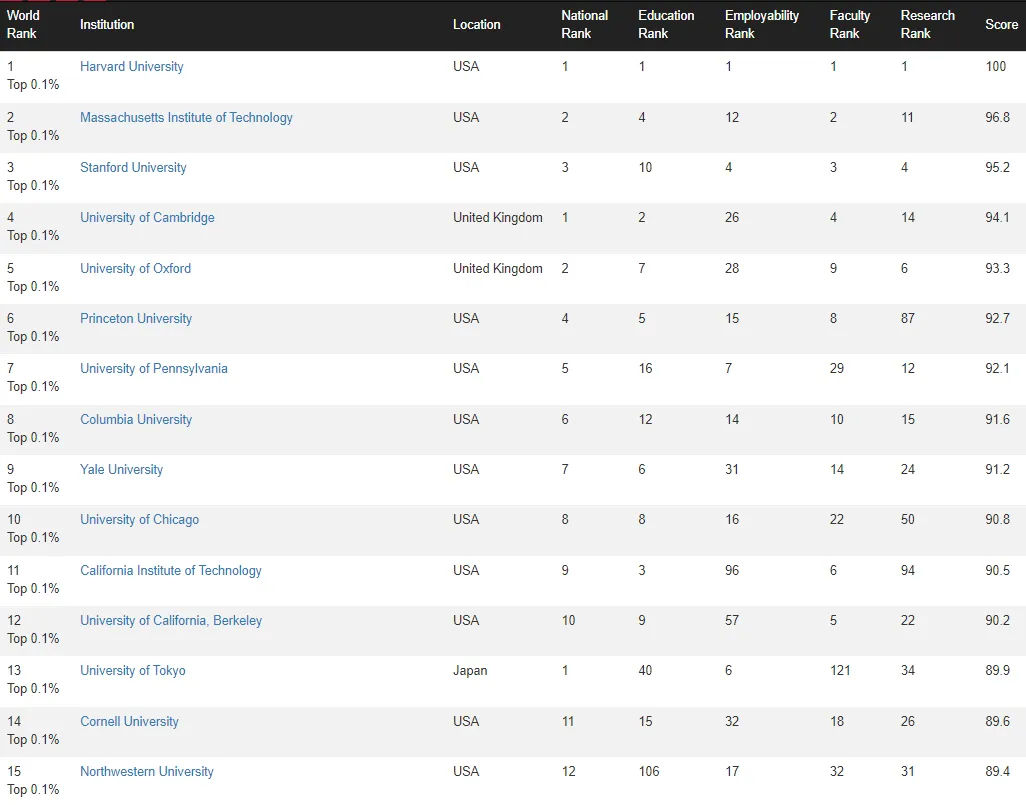This screenshot has width=1026, height=805.
Task: Click Yale's employability rank 31
Action: point(732,470)
